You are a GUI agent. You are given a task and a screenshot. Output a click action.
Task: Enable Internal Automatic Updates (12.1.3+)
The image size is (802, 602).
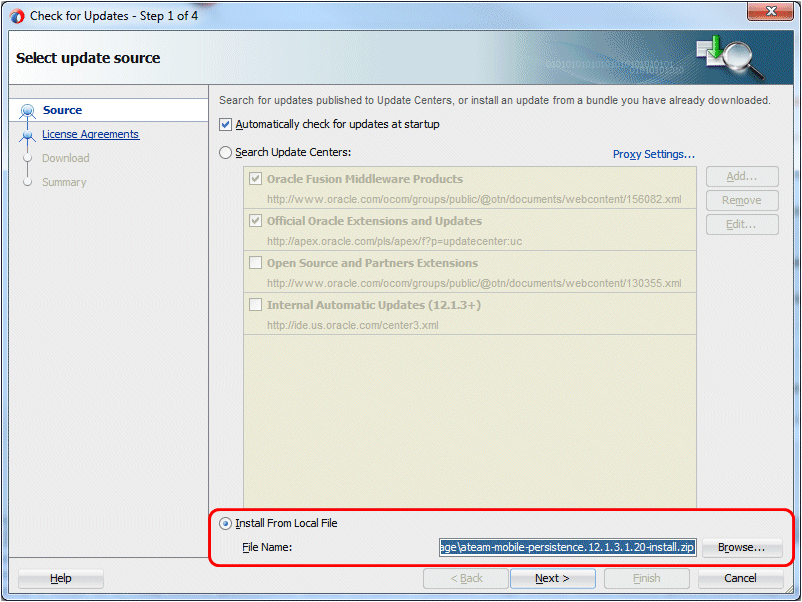tap(255, 305)
